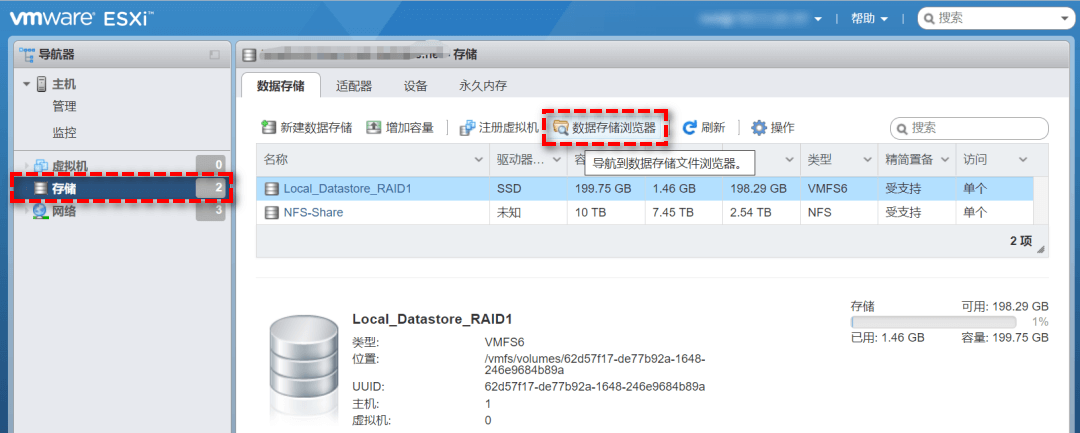Open the 操作 (Actions) gear menu
This screenshot has height=433, width=1080.
[x=759, y=128]
